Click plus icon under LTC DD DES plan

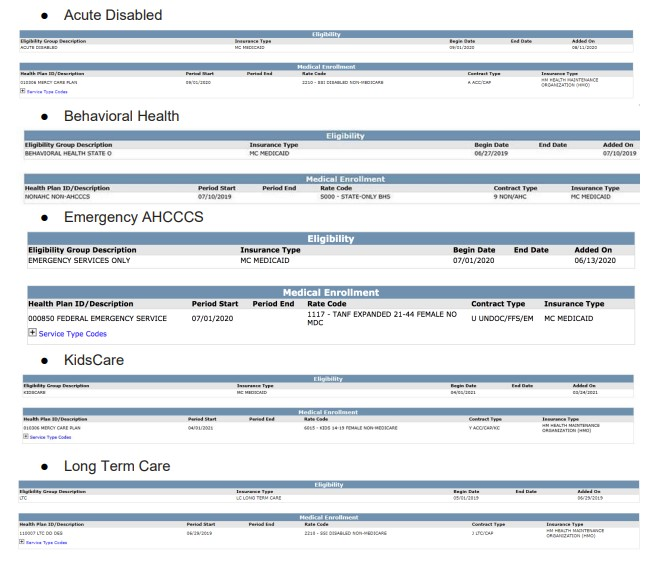pyautogui.click(x=23, y=541)
